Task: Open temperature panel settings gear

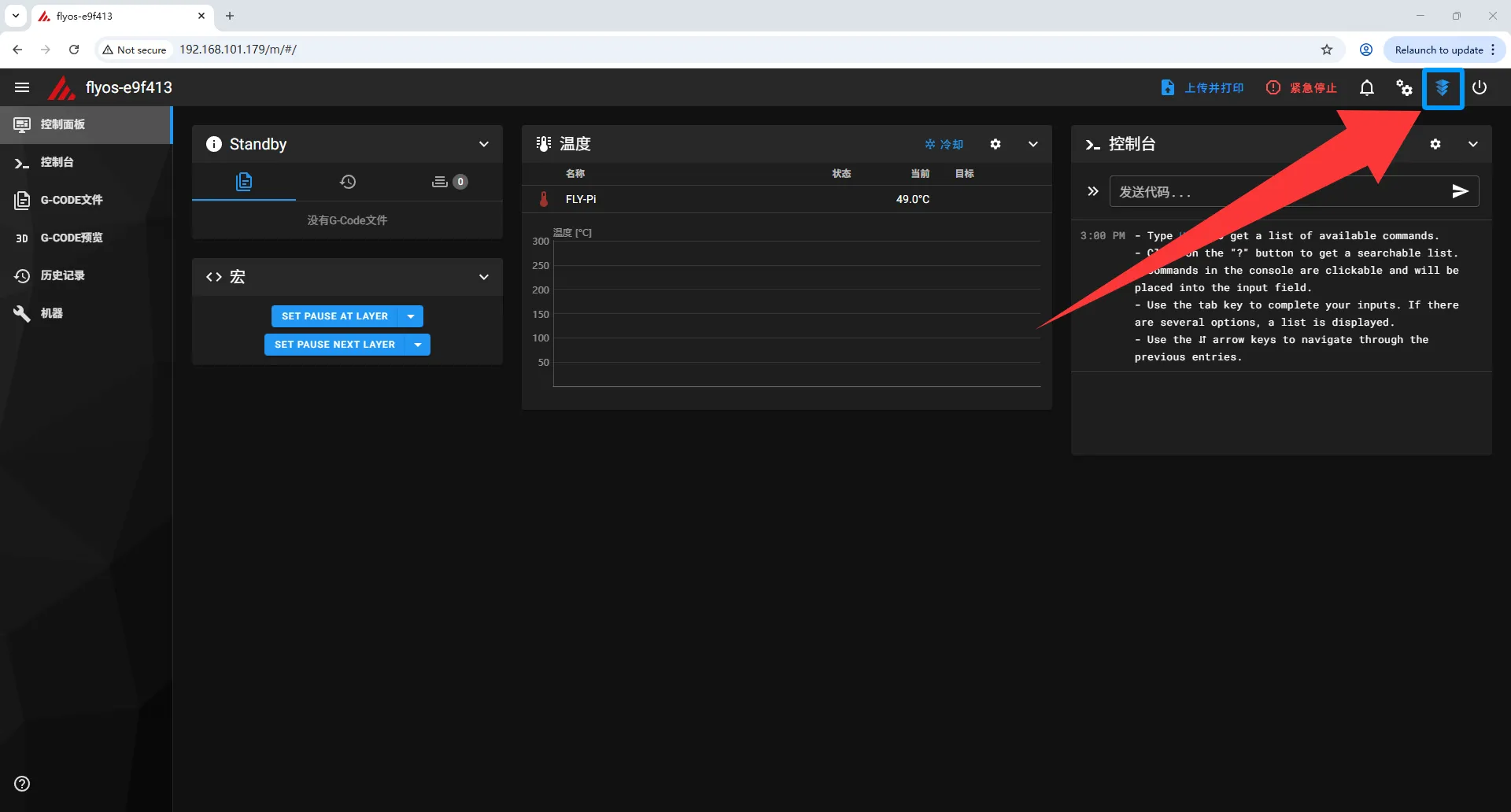Action: pyautogui.click(x=996, y=144)
